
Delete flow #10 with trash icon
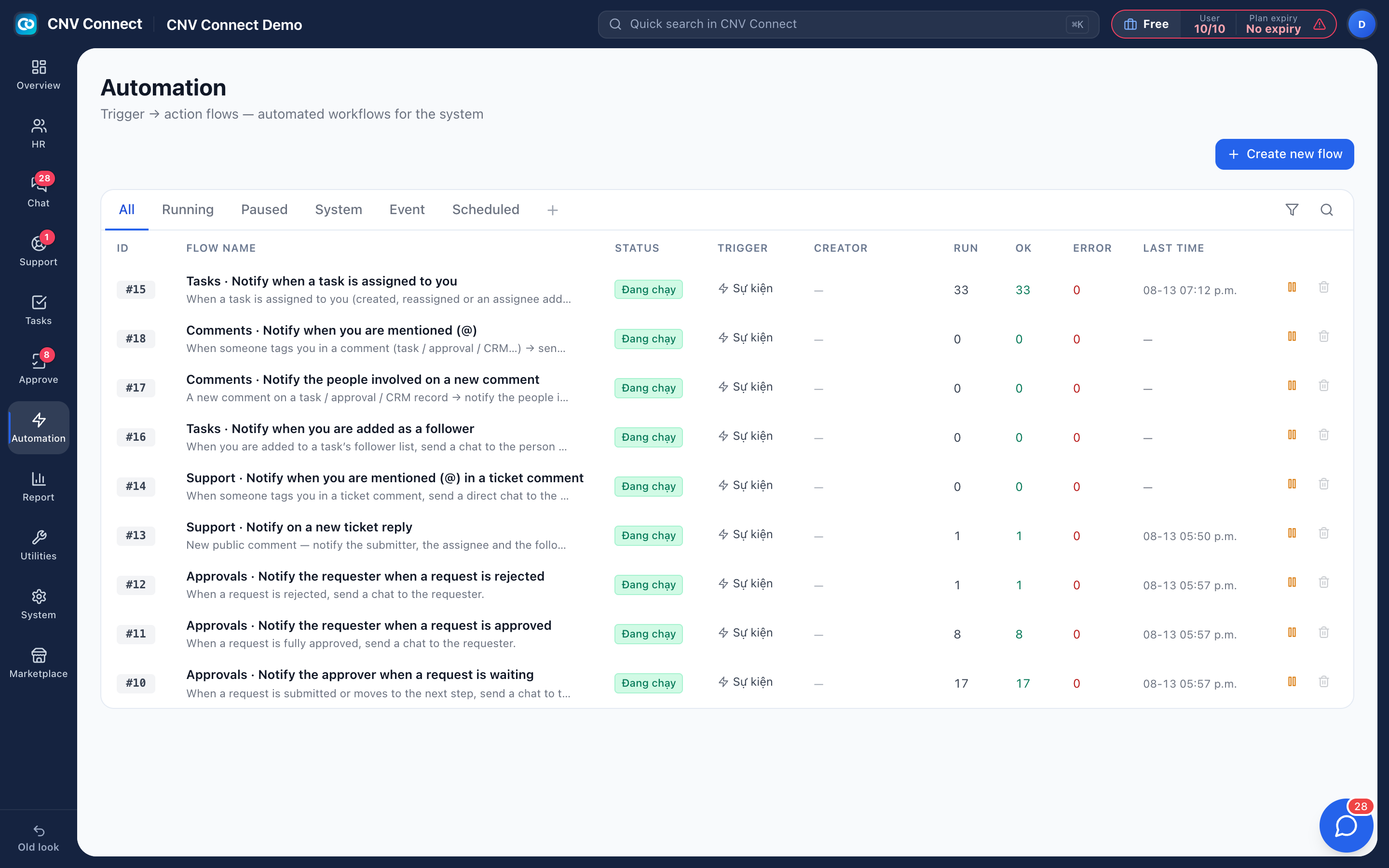click(1323, 681)
